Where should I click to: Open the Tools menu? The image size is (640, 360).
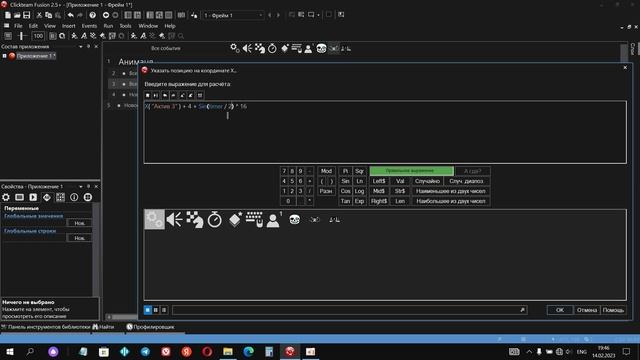pyautogui.click(x=125, y=26)
